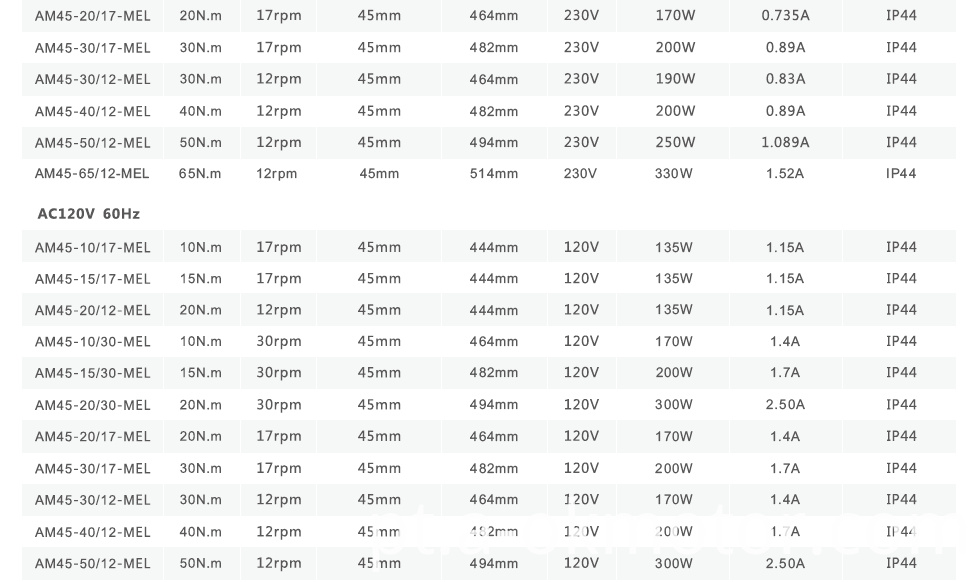Screen dimensions: 977x582
Task: Select the AM45-40/12-MEL 230V model name
Action: tap(92, 111)
